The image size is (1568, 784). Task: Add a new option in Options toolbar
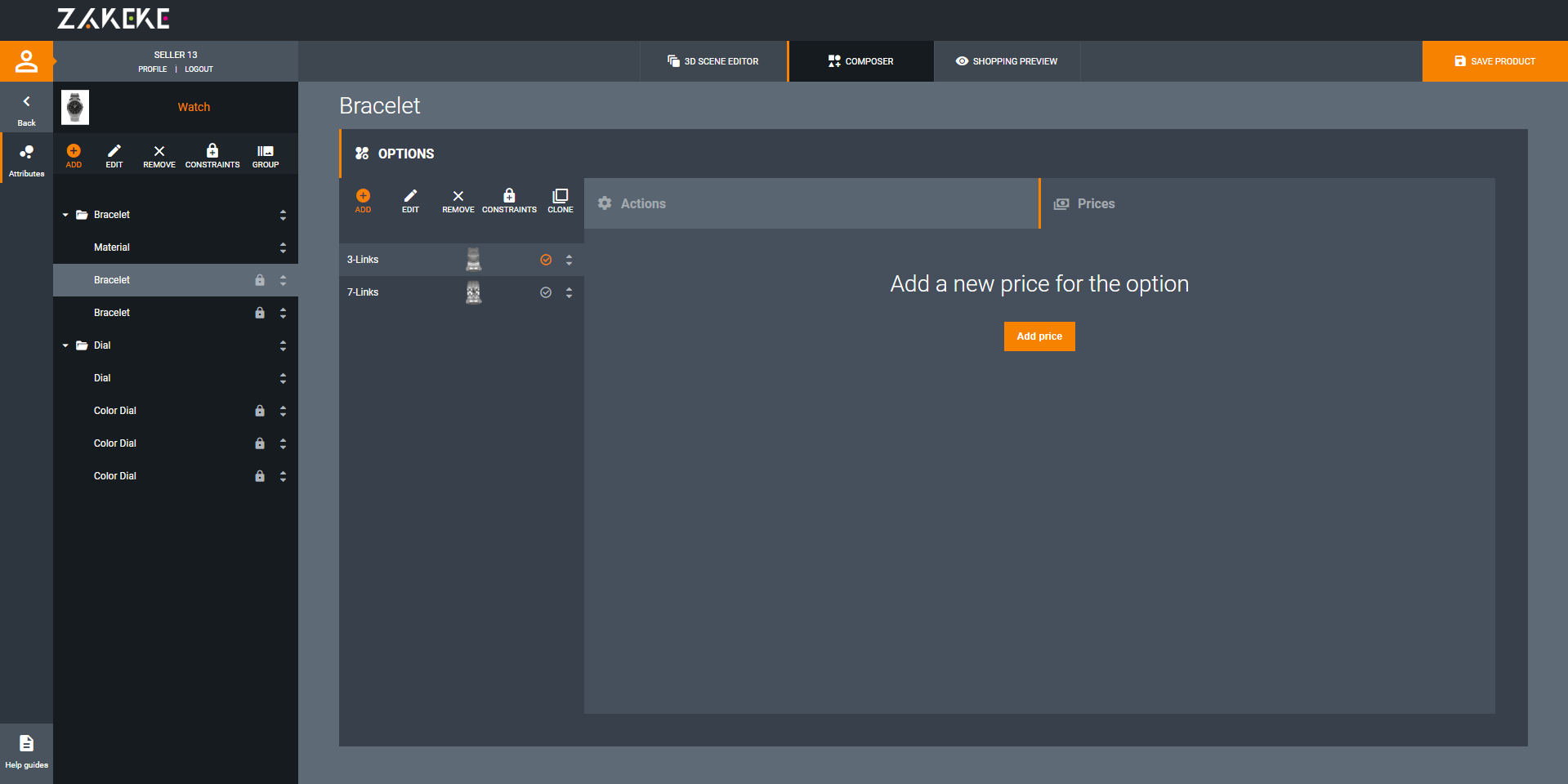tap(363, 200)
